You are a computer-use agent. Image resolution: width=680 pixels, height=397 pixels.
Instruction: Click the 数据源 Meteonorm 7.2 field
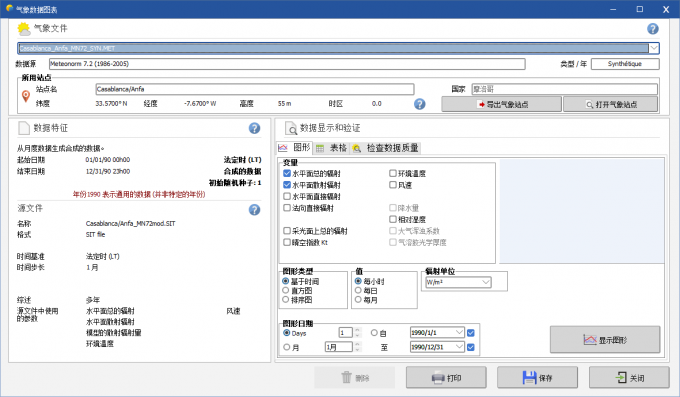click(287, 64)
